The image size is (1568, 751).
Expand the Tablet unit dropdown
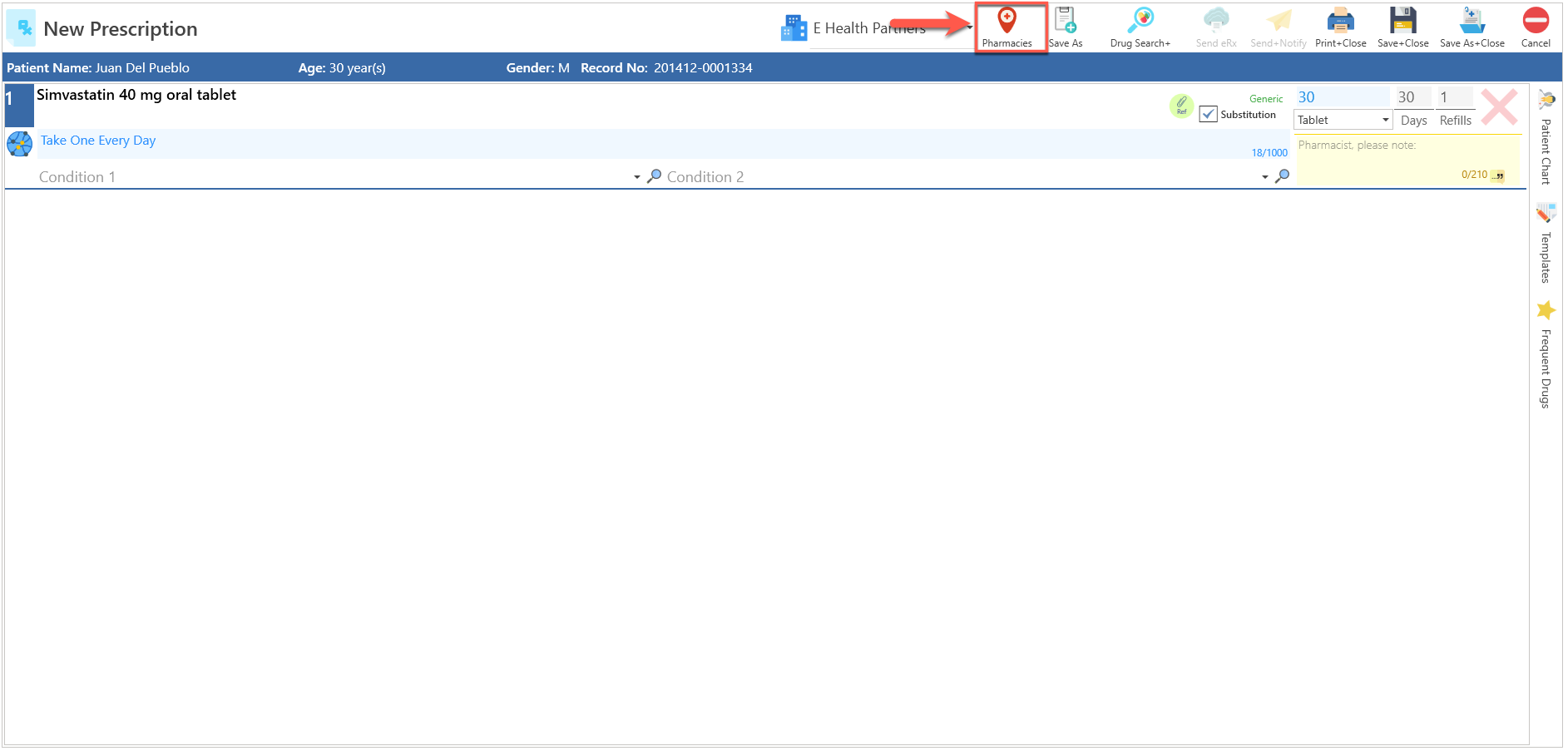[x=1385, y=120]
